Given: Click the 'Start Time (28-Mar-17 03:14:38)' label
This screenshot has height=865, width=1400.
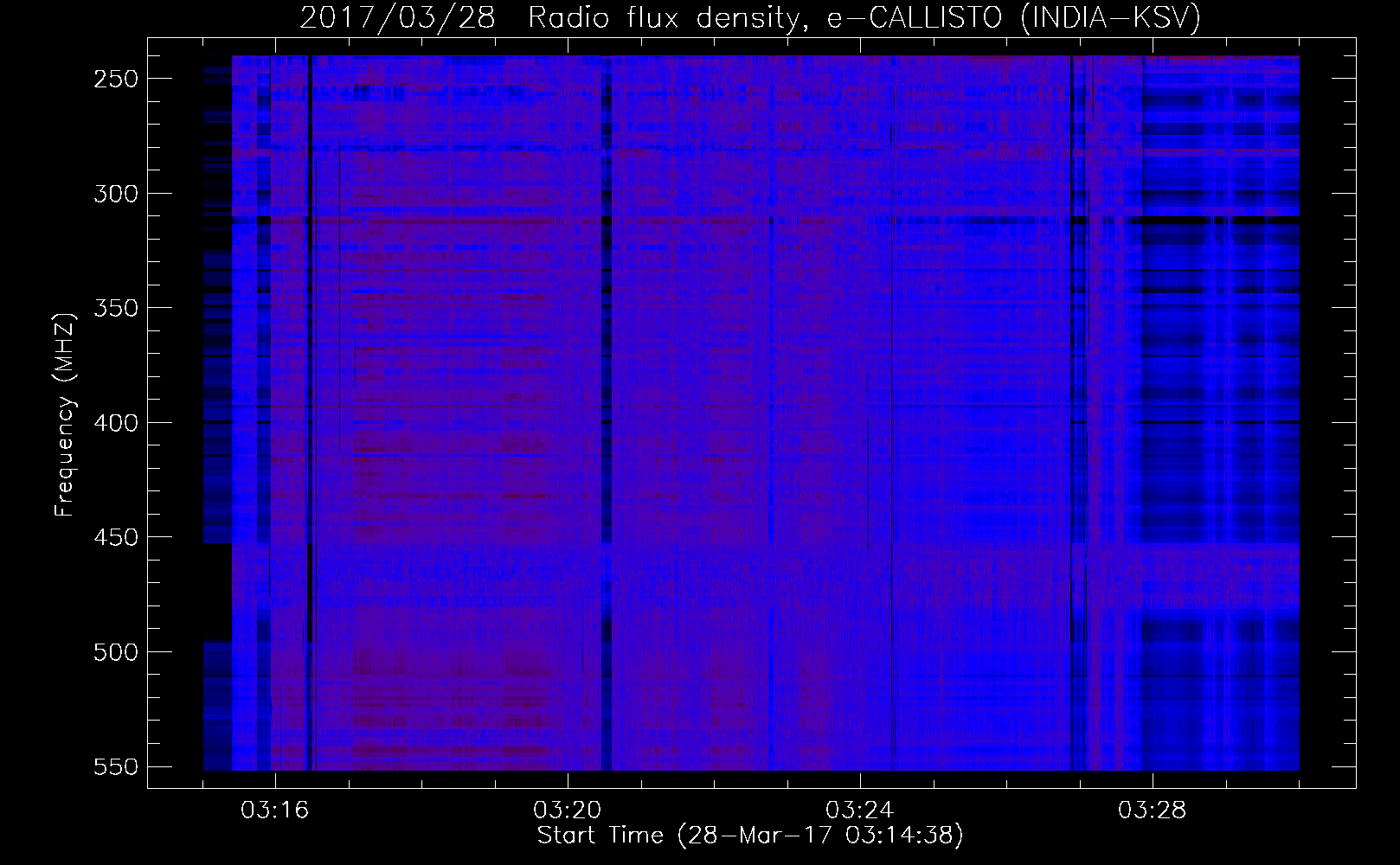Looking at the screenshot, I should 750,836.
